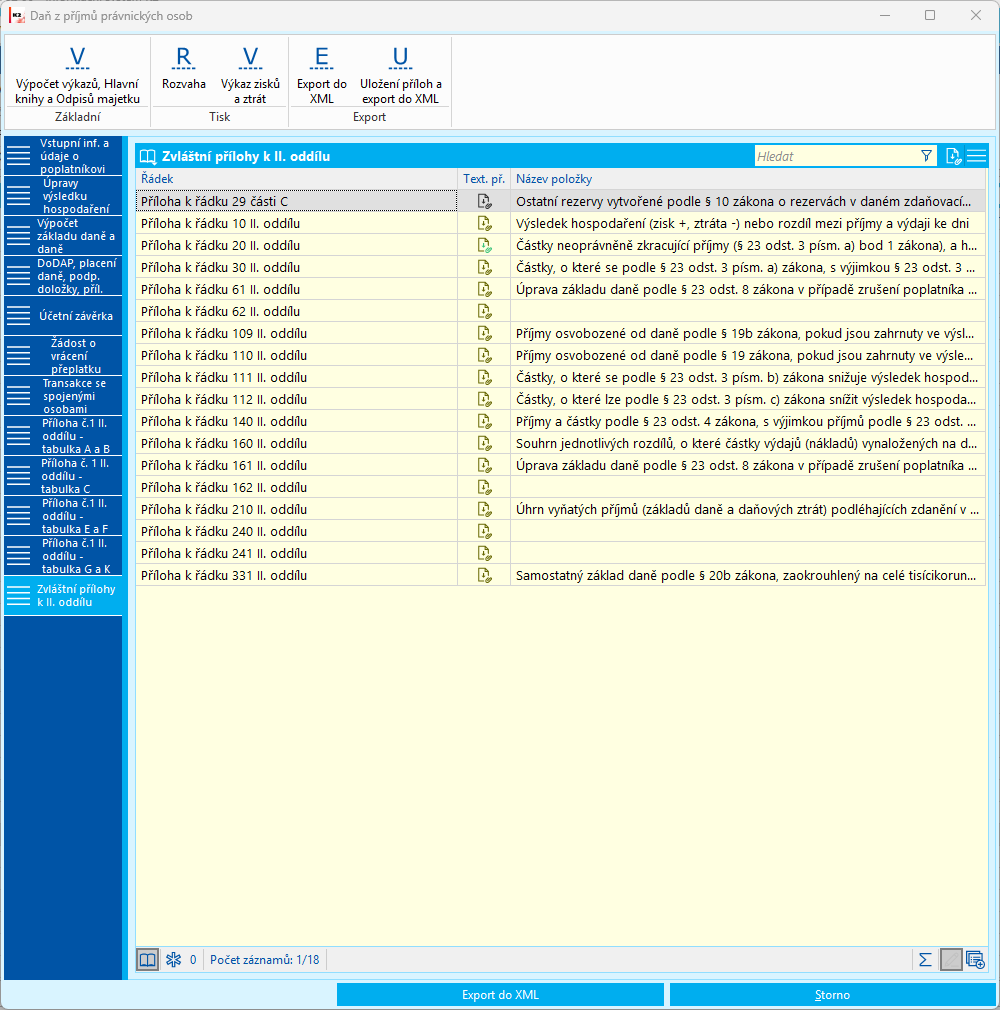Click the sum sigma icon in status bar
This screenshot has width=1000, height=1010.
click(925, 960)
